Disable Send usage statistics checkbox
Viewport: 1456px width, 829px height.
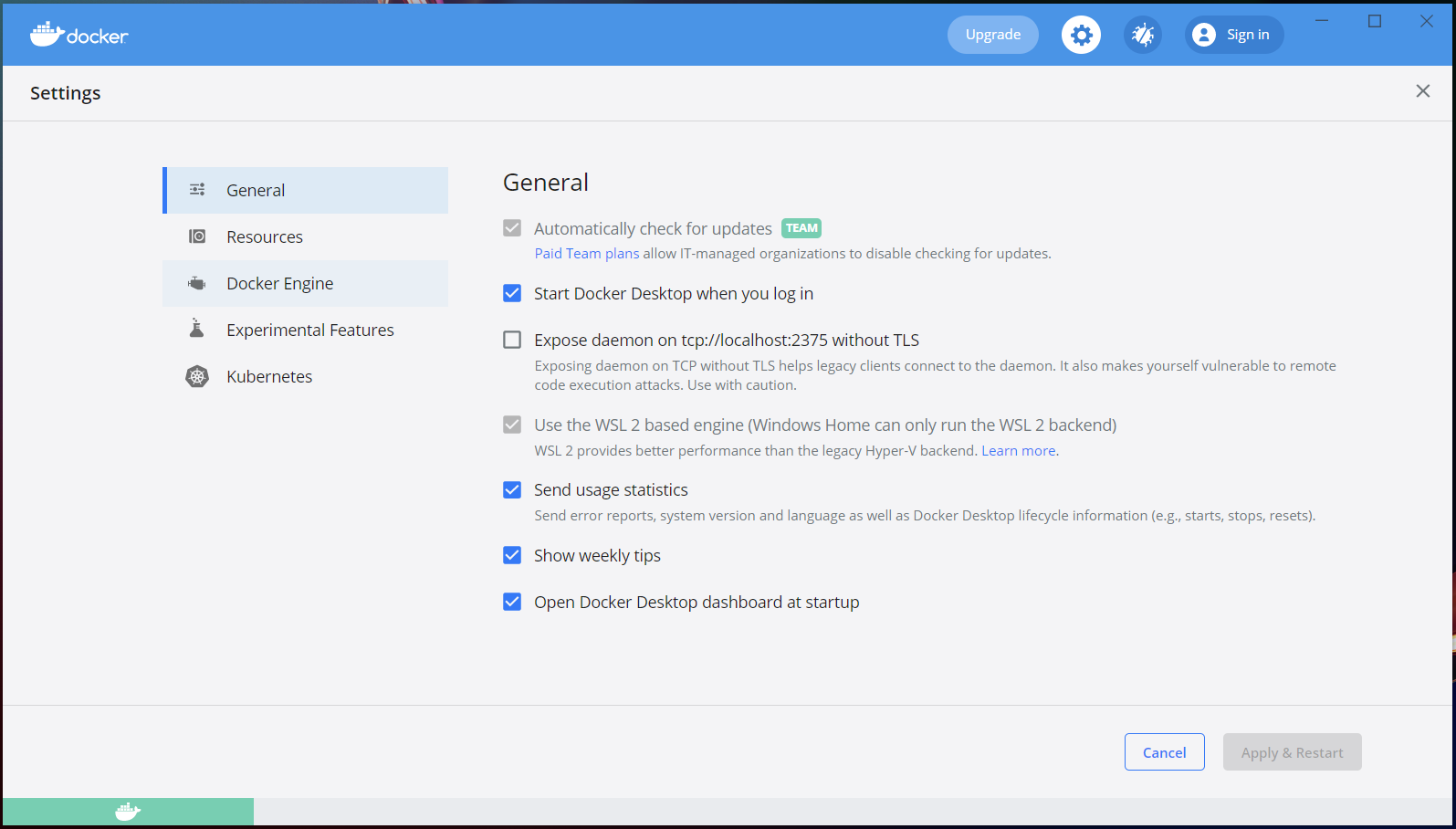(x=512, y=489)
